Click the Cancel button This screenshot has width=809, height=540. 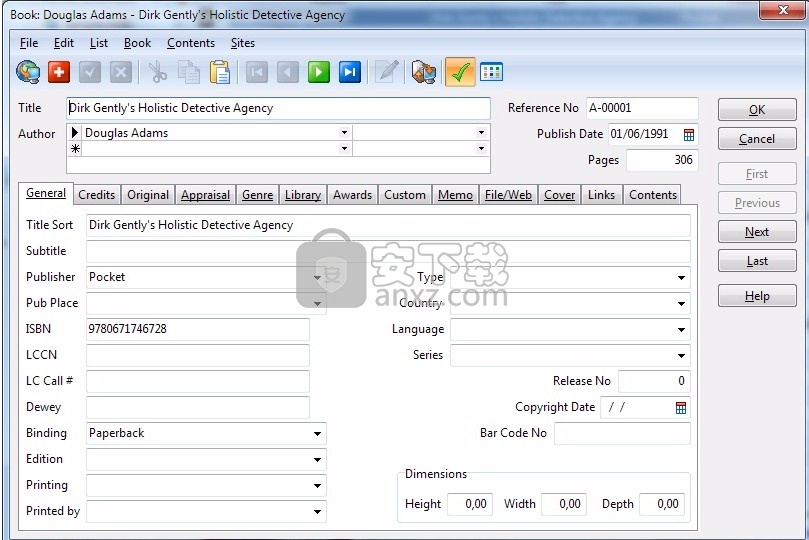(757, 139)
